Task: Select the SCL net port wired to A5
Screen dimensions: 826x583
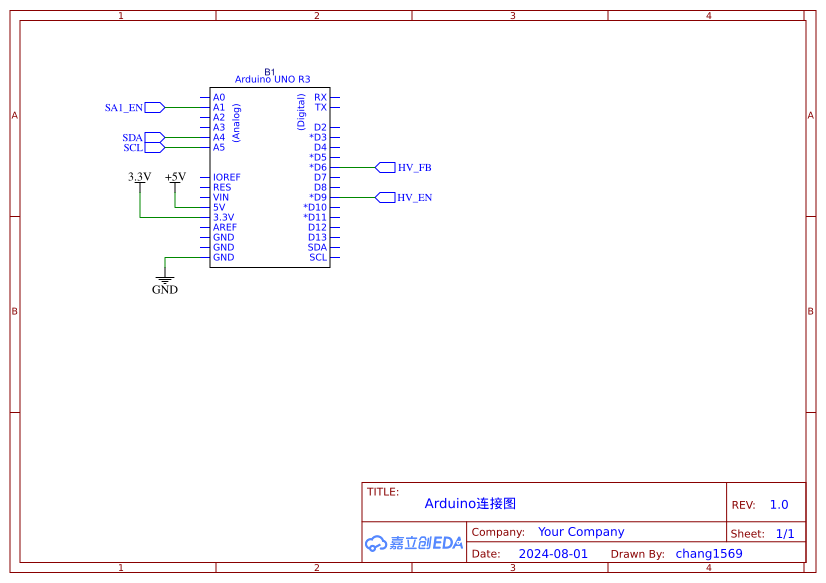Action: [x=155, y=147]
